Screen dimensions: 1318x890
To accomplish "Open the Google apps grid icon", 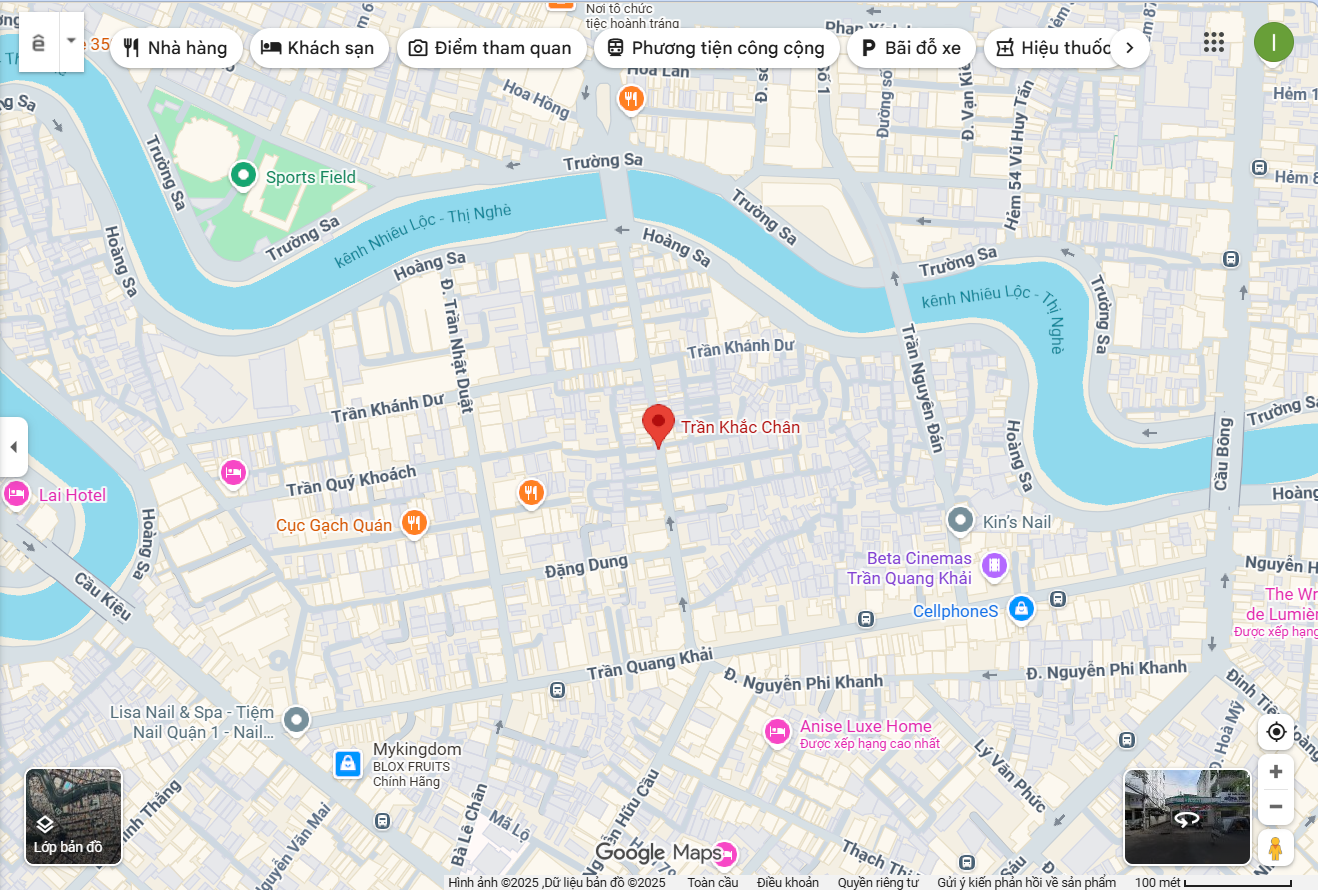I will point(1214,42).
